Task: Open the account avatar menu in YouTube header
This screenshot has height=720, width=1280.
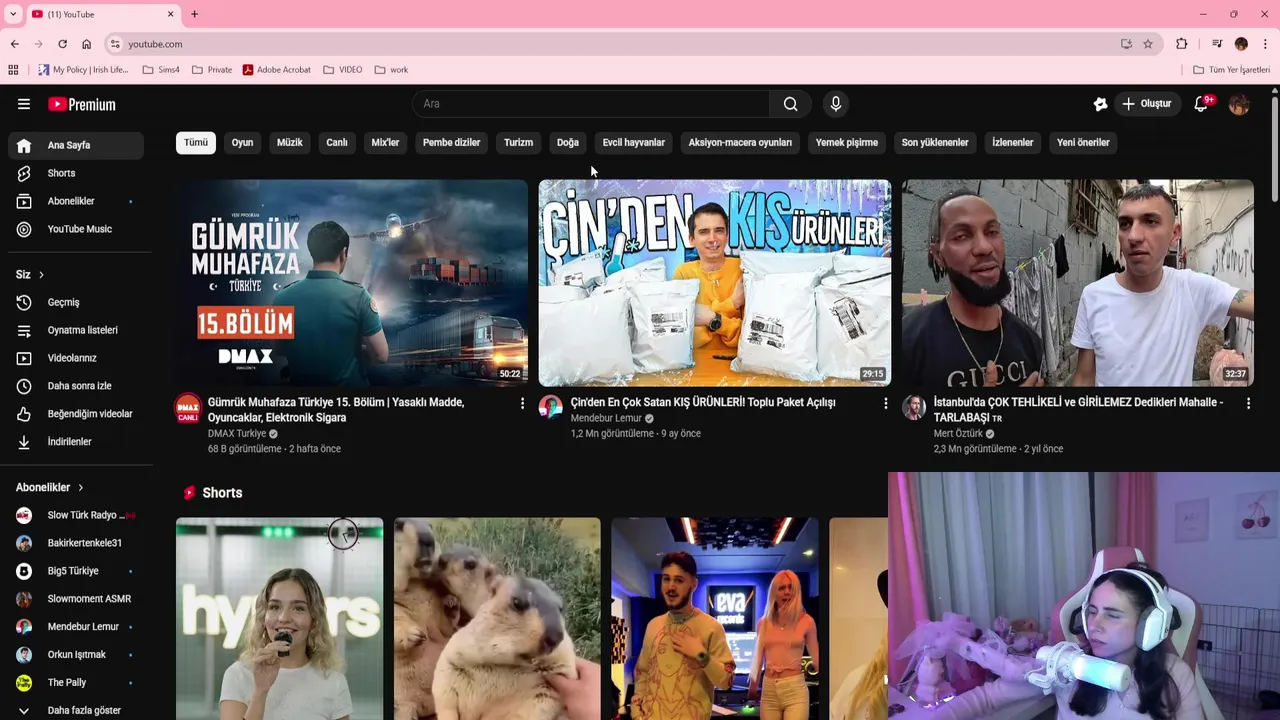Action: [x=1239, y=104]
